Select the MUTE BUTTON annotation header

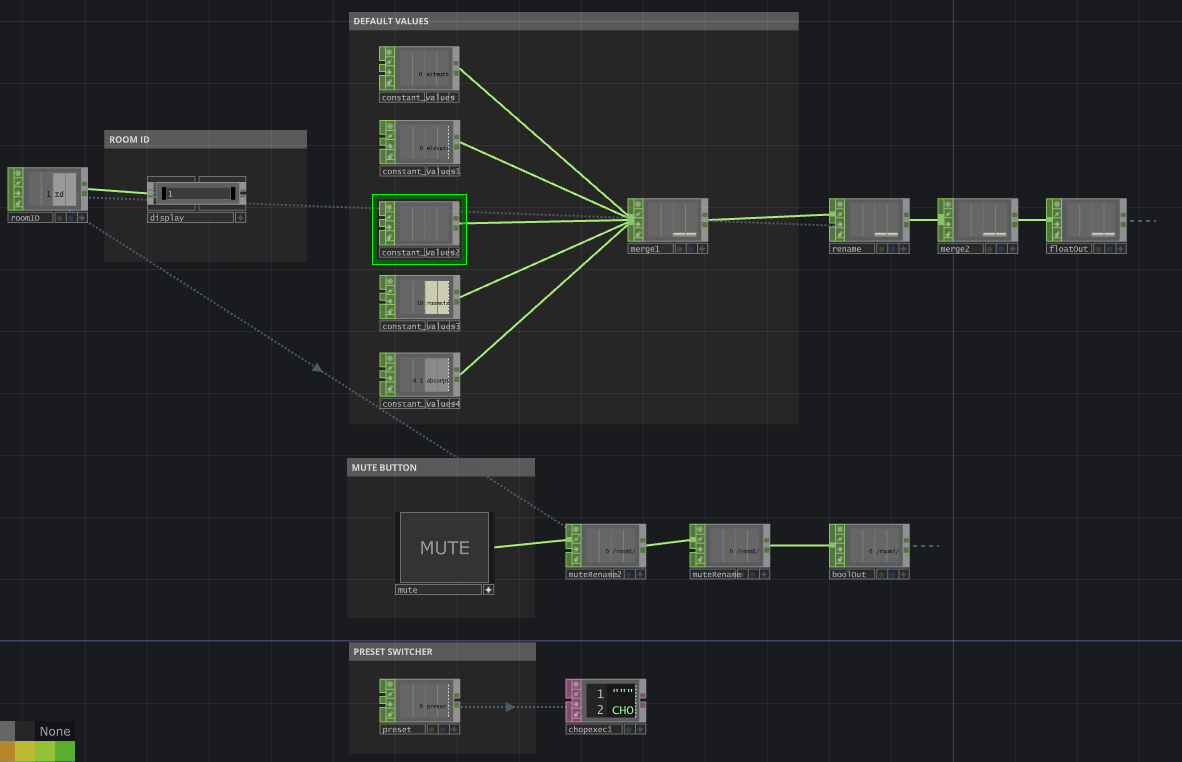[x=441, y=467]
